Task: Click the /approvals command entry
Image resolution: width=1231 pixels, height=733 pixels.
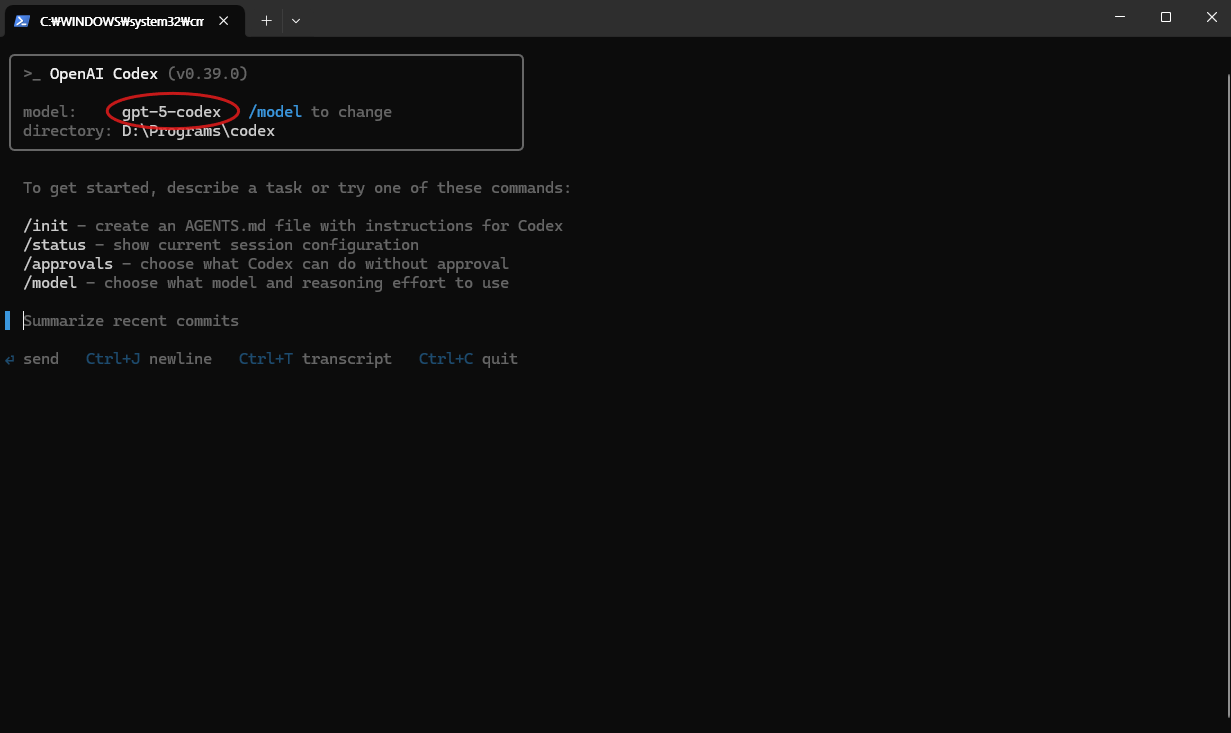Action: (x=67, y=264)
